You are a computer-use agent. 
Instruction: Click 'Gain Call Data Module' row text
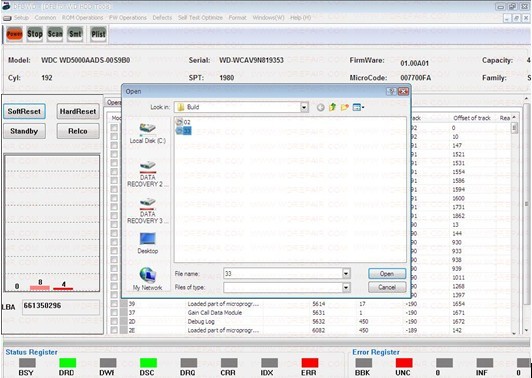pyautogui.click(x=215, y=313)
